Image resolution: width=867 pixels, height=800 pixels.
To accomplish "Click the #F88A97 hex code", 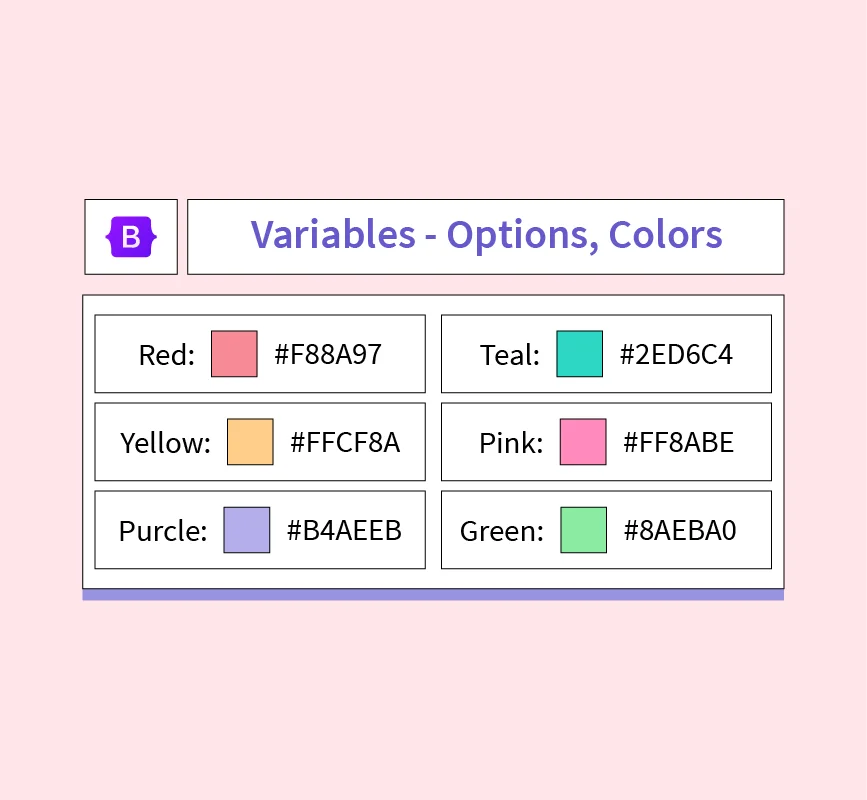I will coord(328,354).
